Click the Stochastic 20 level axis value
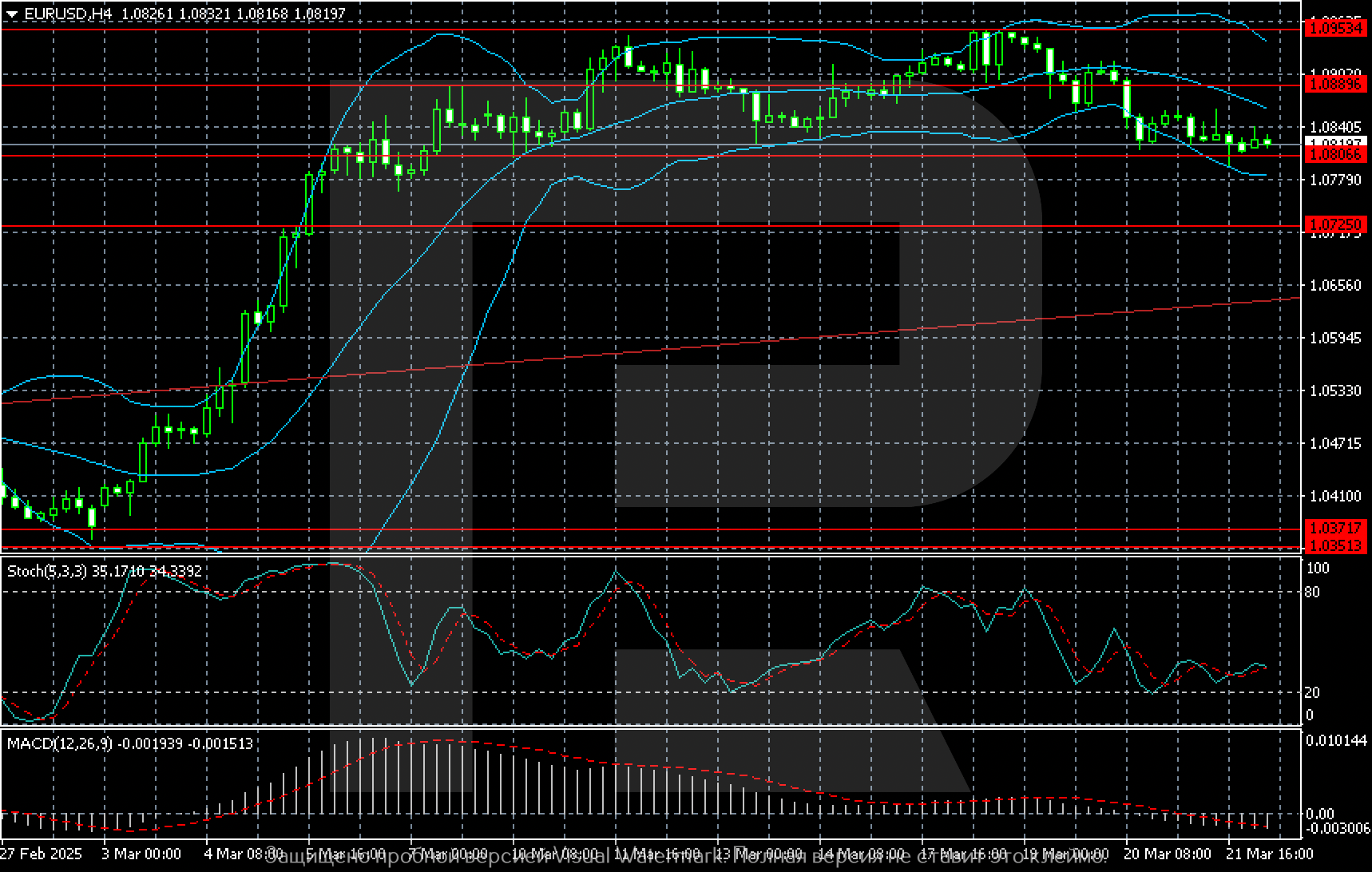Image resolution: width=1372 pixels, height=872 pixels. coord(1311,692)
